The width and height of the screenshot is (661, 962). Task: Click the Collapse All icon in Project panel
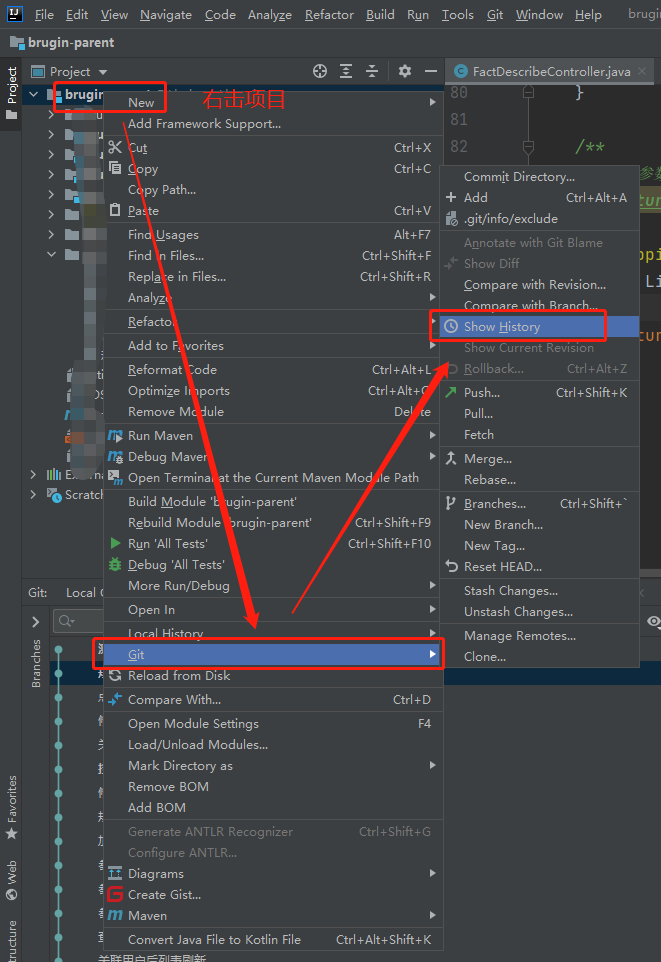372,71
